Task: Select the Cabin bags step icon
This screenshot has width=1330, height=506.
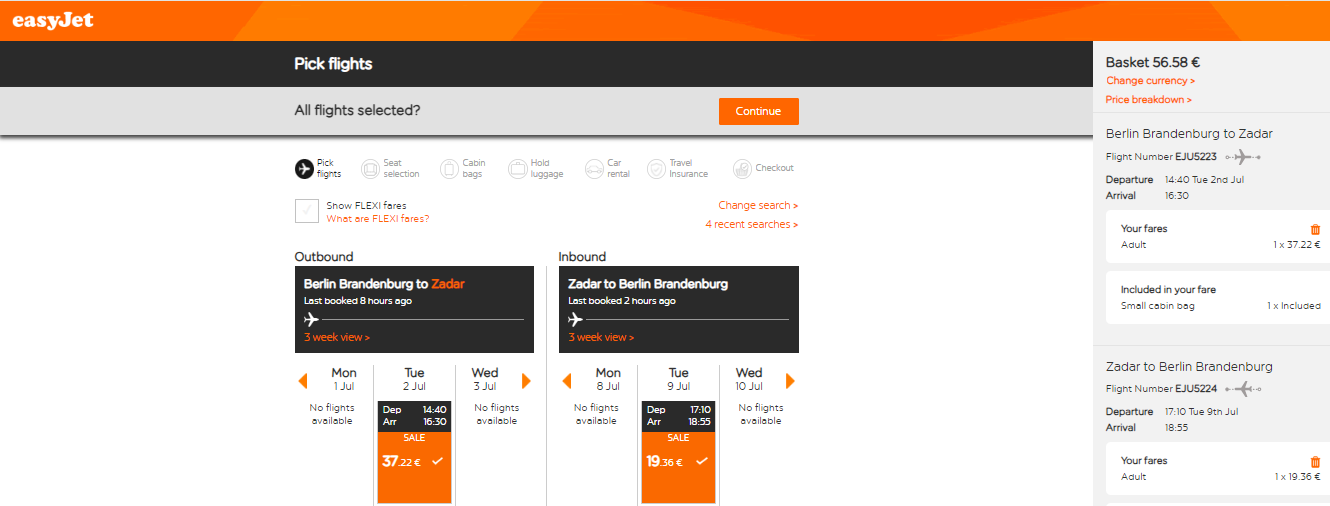Action: 449,169
